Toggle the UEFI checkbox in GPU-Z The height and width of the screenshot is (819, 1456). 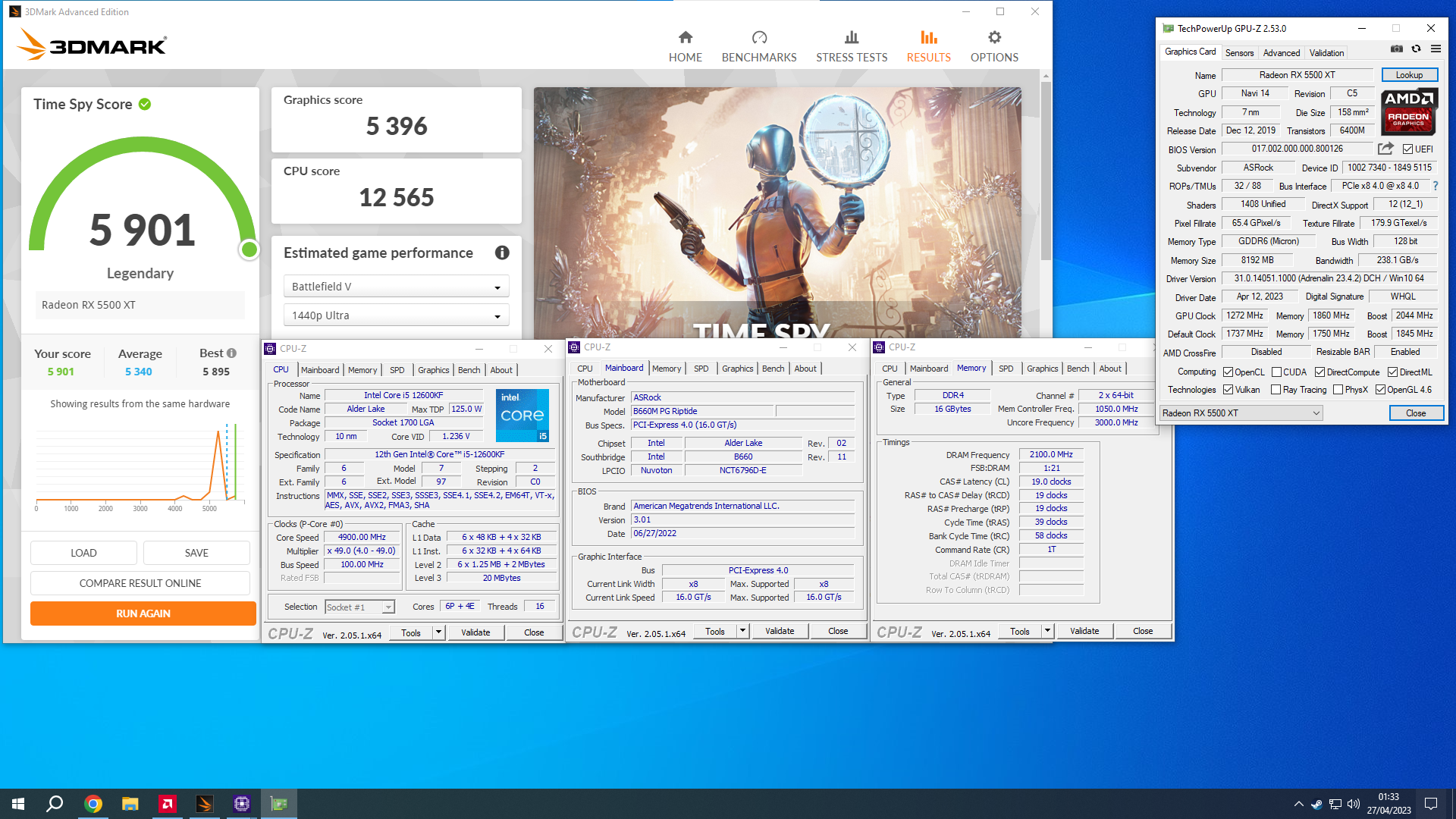click(x=1407, y=149)
